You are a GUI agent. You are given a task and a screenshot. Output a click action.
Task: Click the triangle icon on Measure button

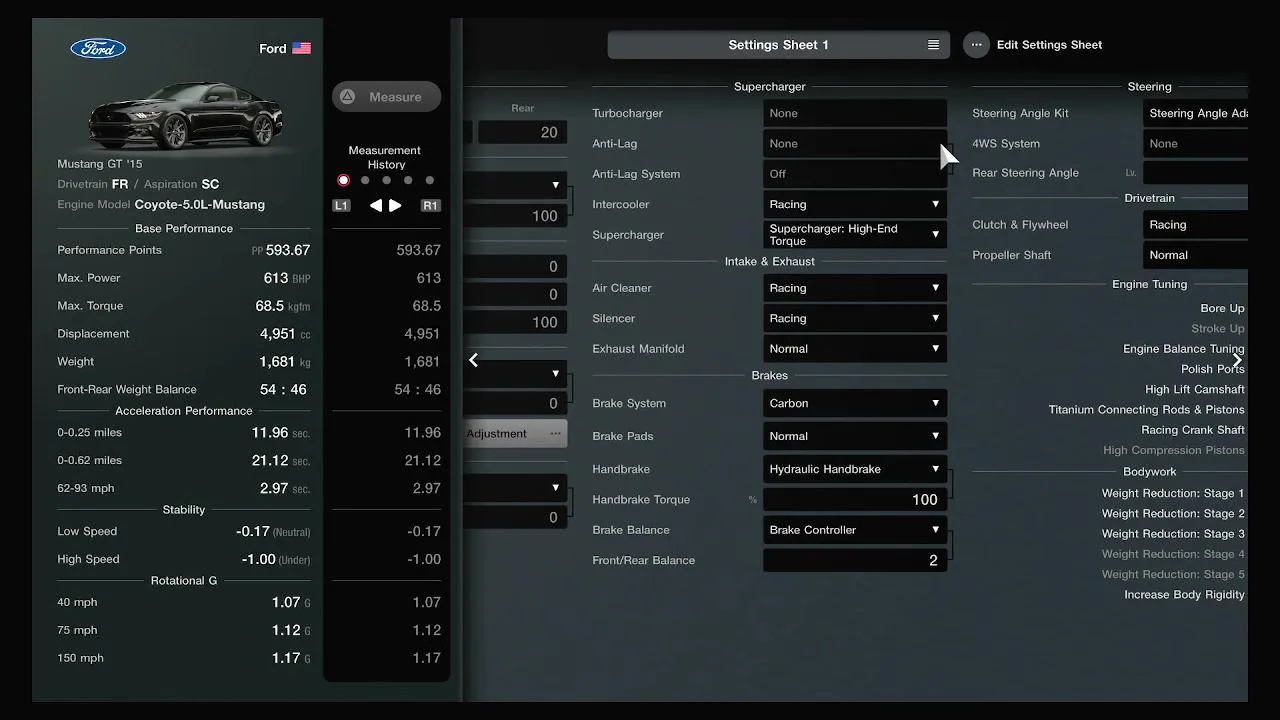click(x=347, y=97)
